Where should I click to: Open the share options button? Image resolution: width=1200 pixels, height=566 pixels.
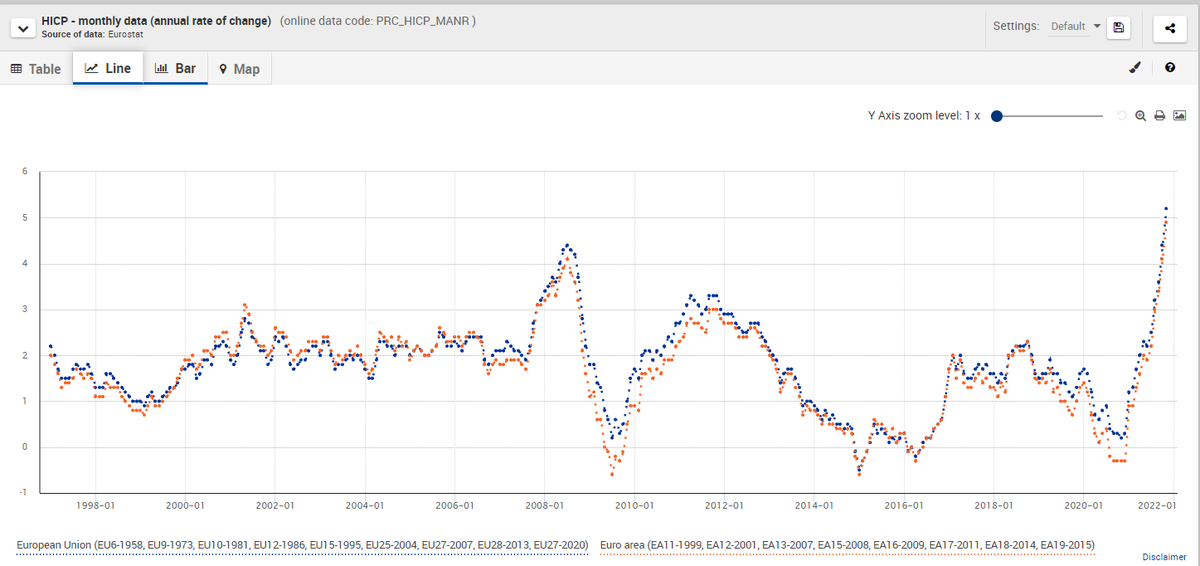click(x=1170, y=28)
